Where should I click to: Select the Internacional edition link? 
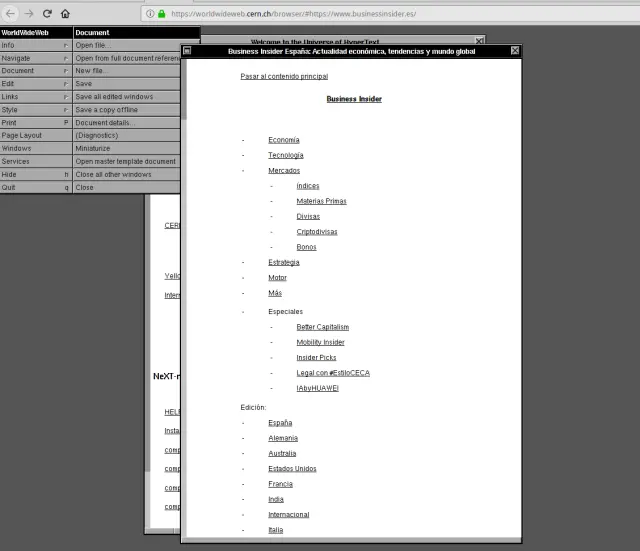pos(289,515)
